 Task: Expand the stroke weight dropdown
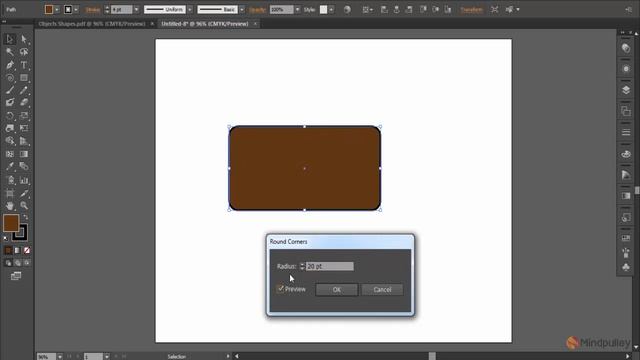tap(136, 9)
